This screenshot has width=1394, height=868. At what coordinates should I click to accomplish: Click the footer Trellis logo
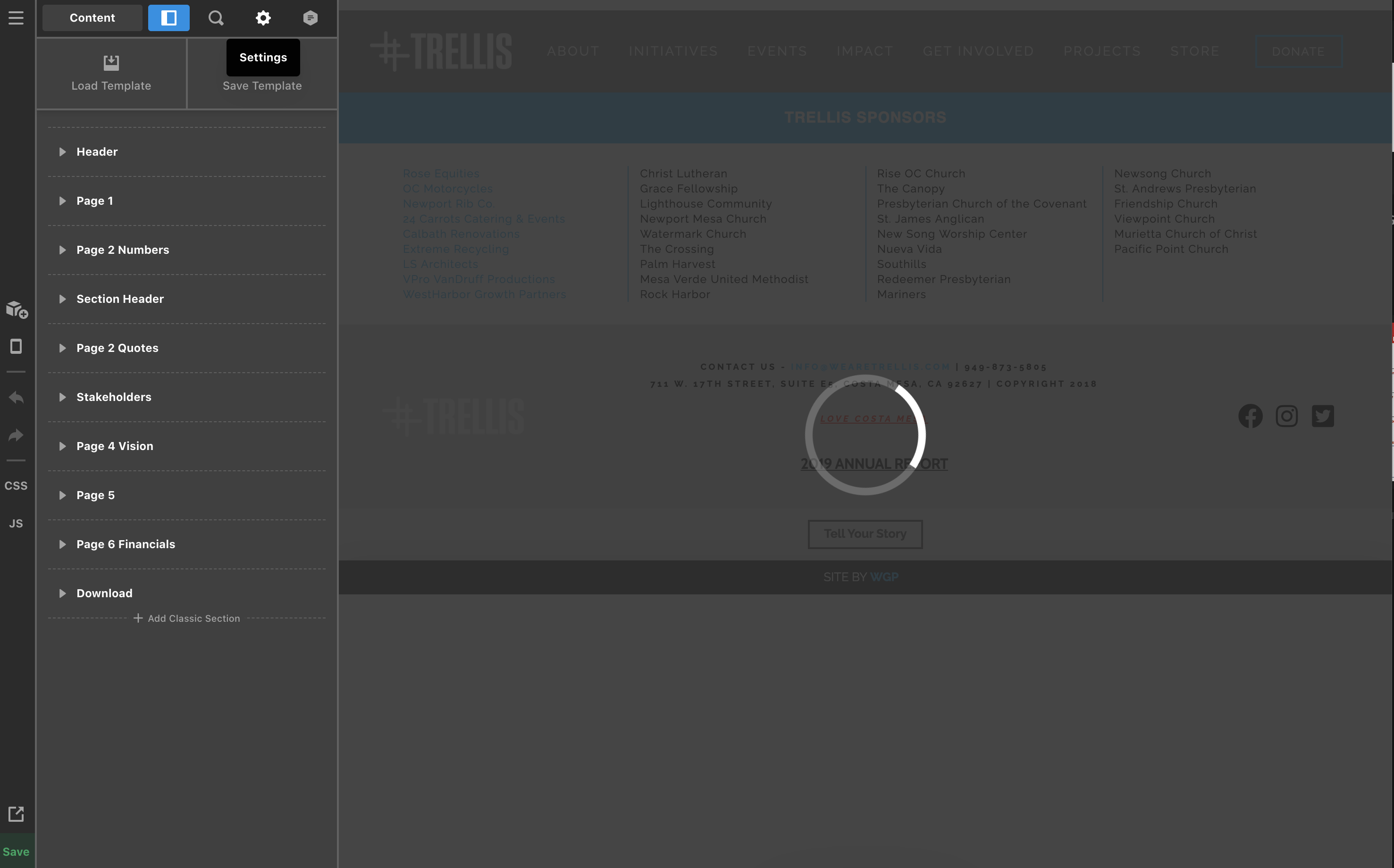[453, 416]
